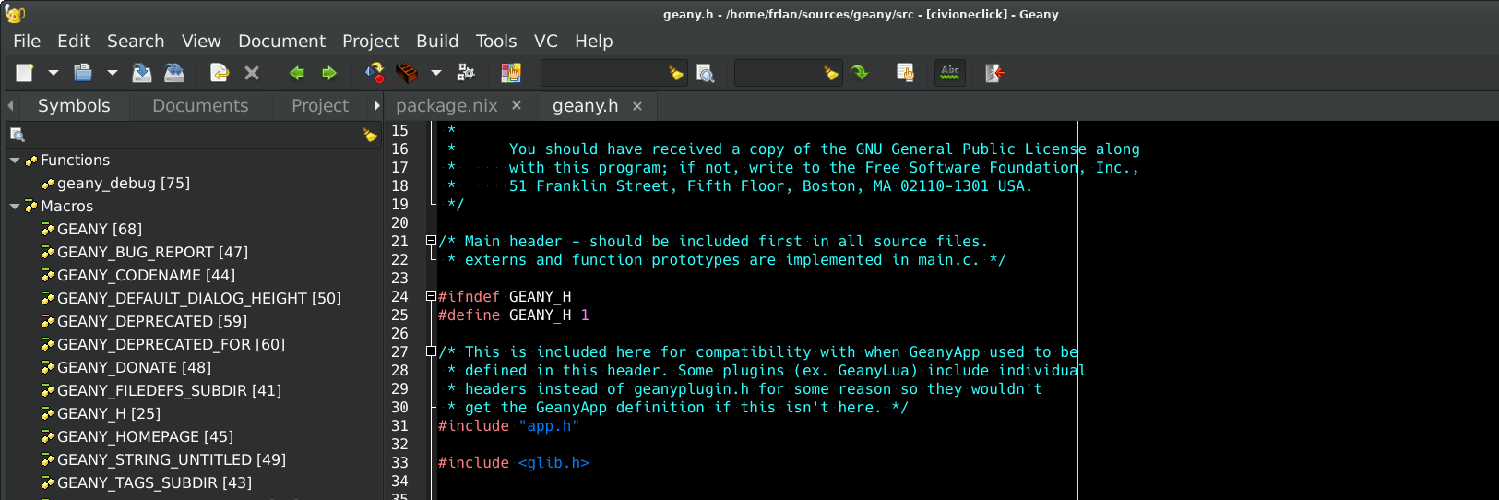Open the Project menu
This screenshot has height=500, width=1499.
(x=371, y=41)
